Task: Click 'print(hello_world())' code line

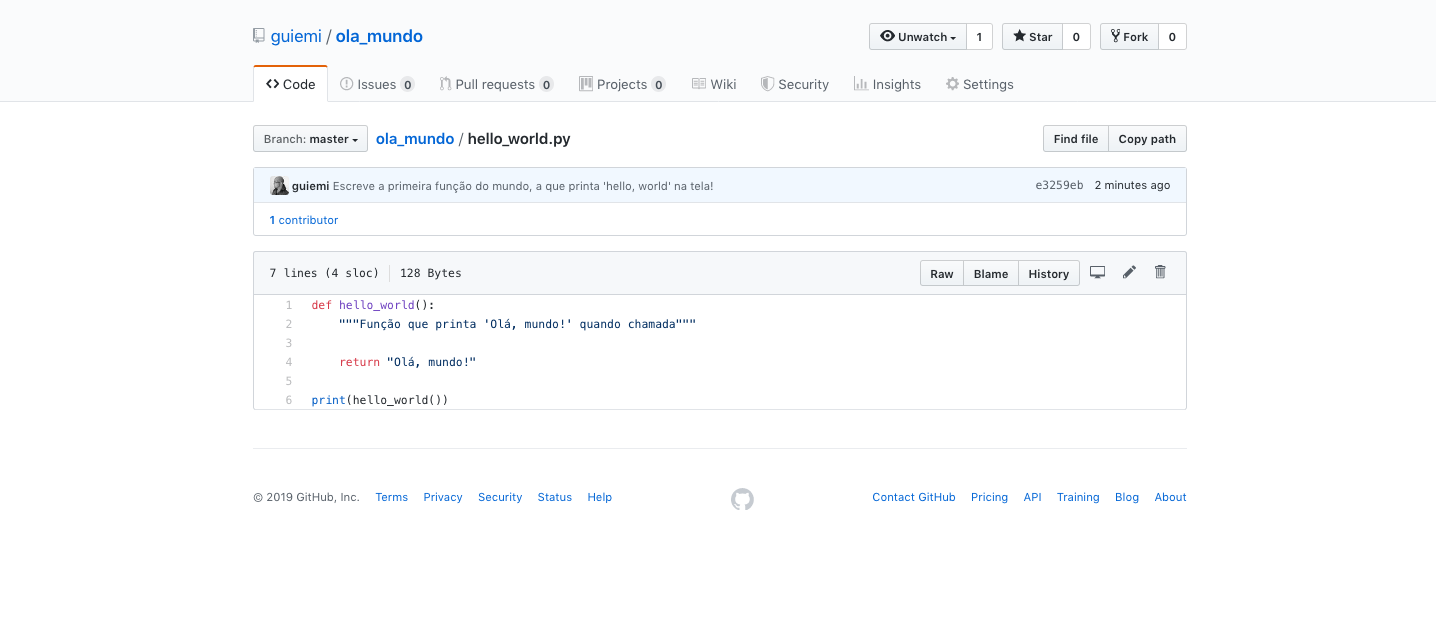Action: point(380,400)
